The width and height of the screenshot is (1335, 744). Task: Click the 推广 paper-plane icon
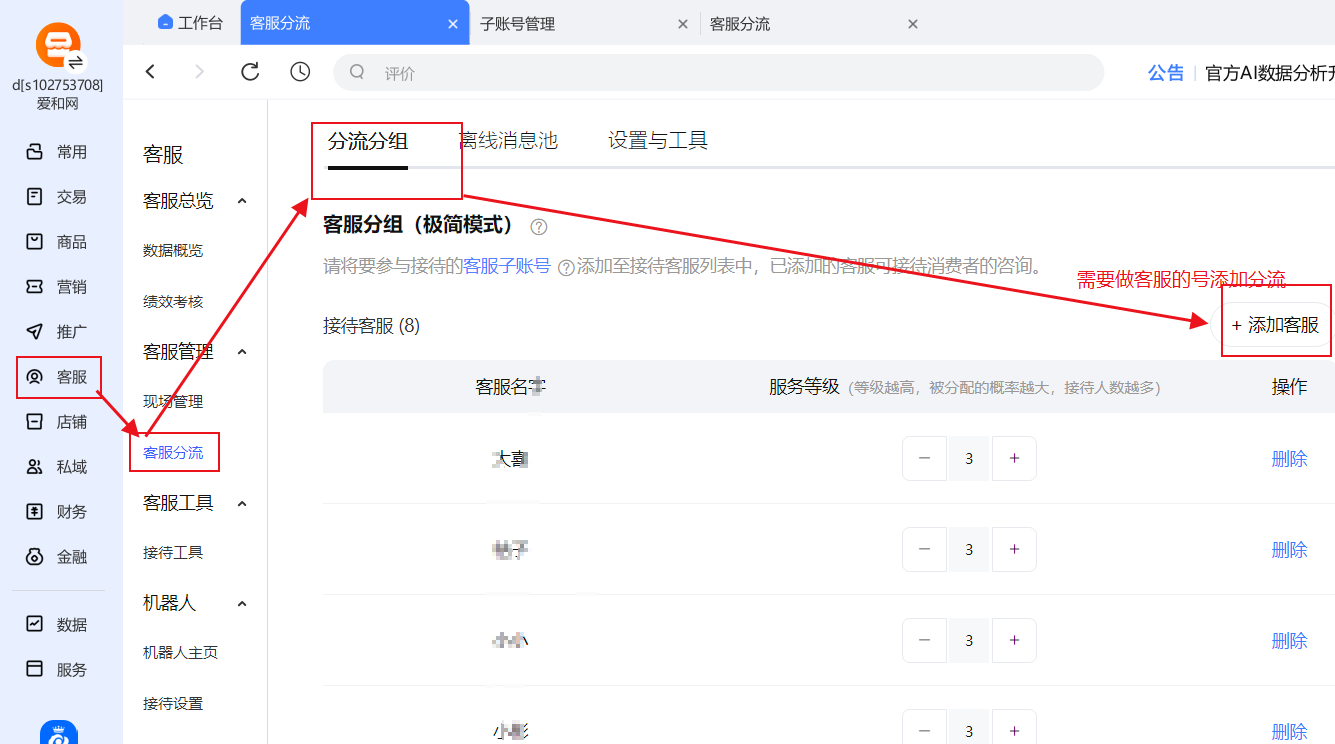(35, 332)
